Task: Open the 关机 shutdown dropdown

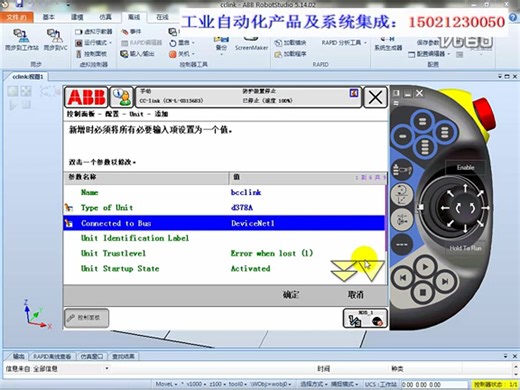Action: click(x=182, y=54)
